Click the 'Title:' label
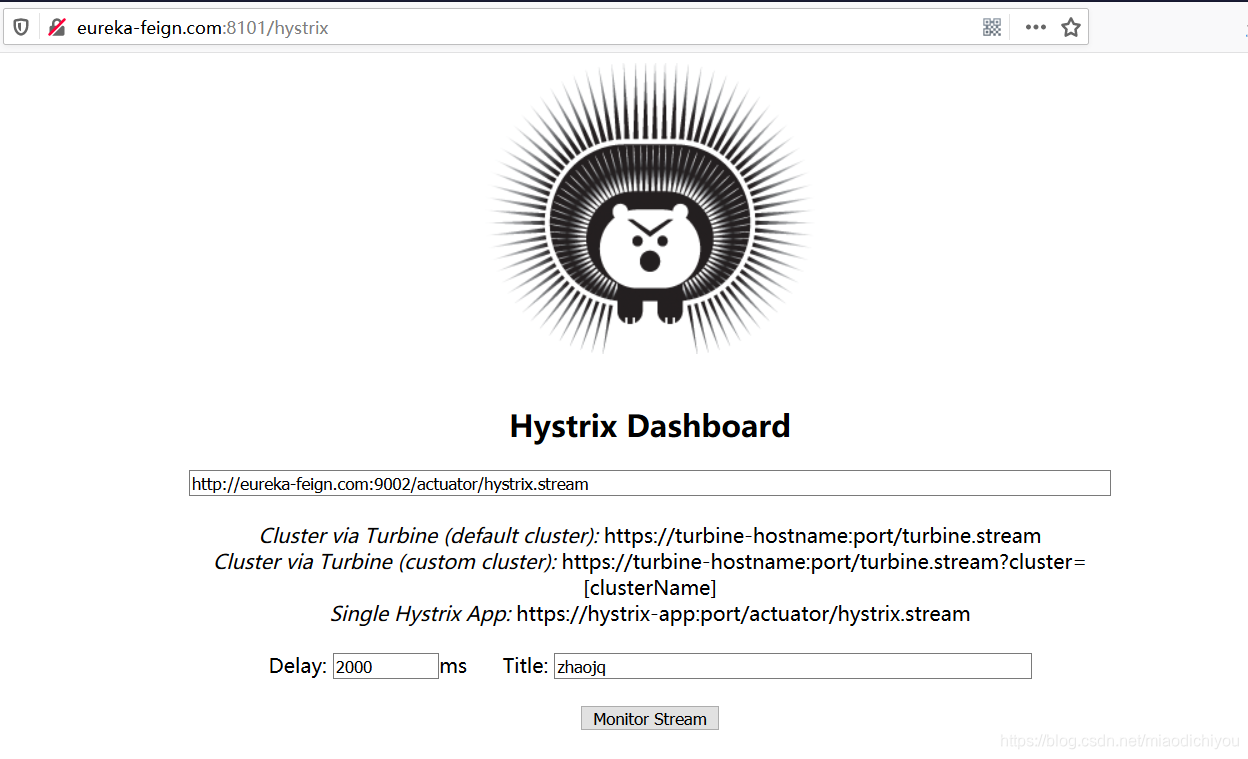Screen dimensions: 1248x759 (x=525, y=666)
